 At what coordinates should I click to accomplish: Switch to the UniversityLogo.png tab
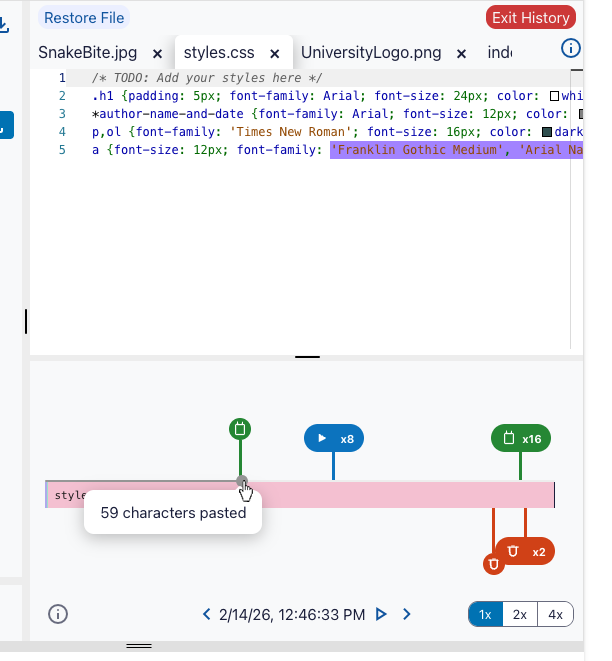coord(371,53)
